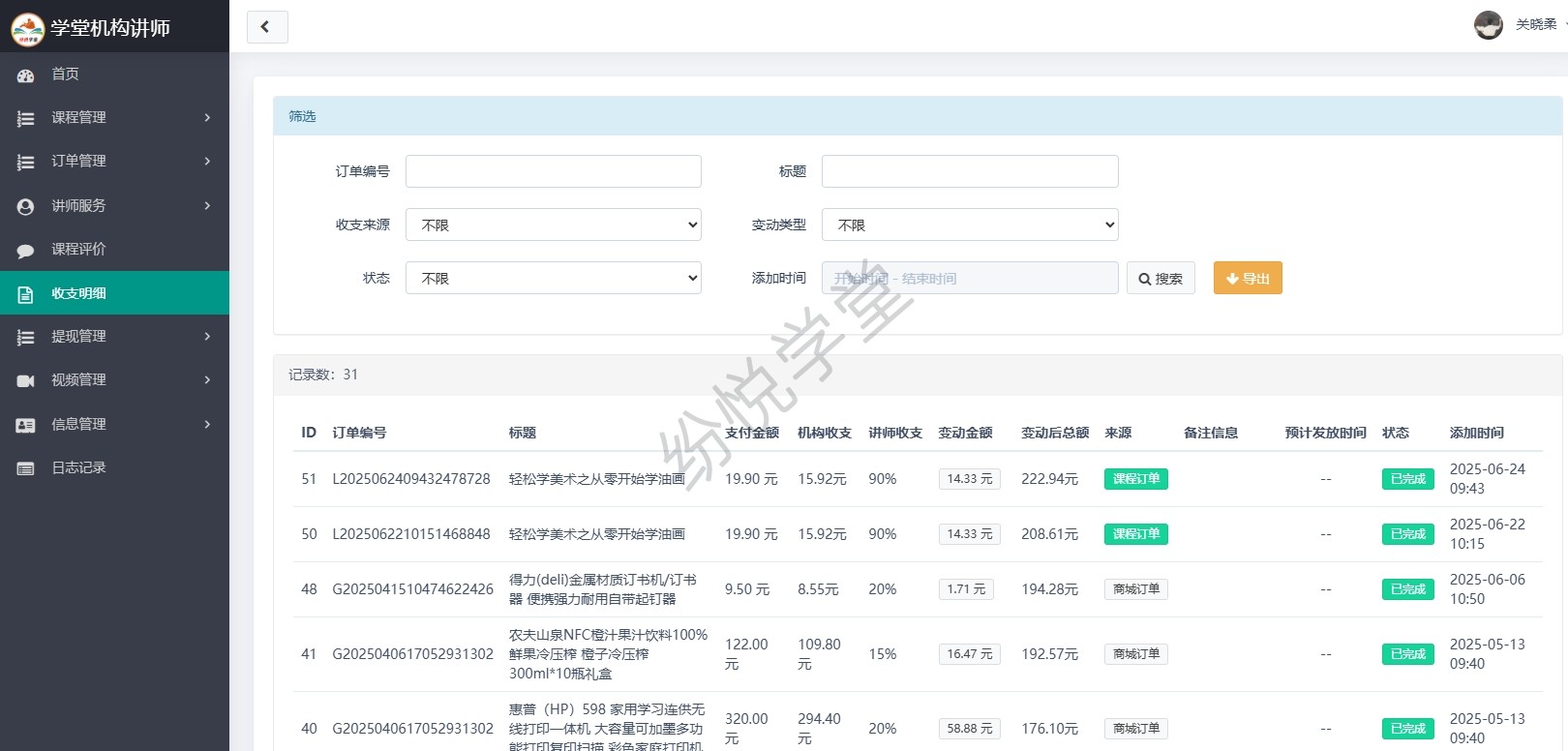Click the log records icon

point(26,468)
